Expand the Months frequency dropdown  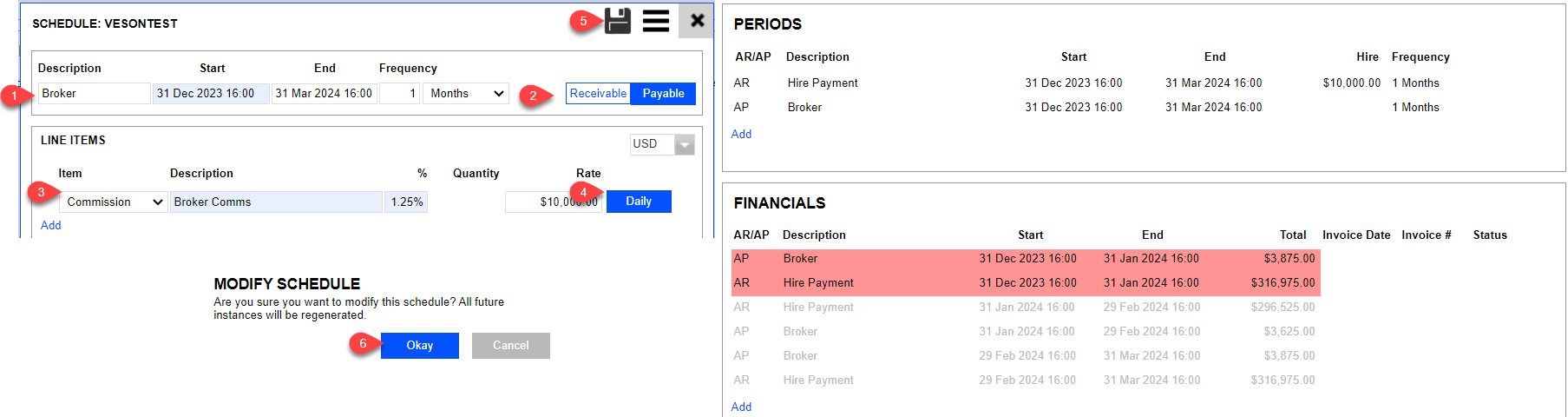(468, 94)
